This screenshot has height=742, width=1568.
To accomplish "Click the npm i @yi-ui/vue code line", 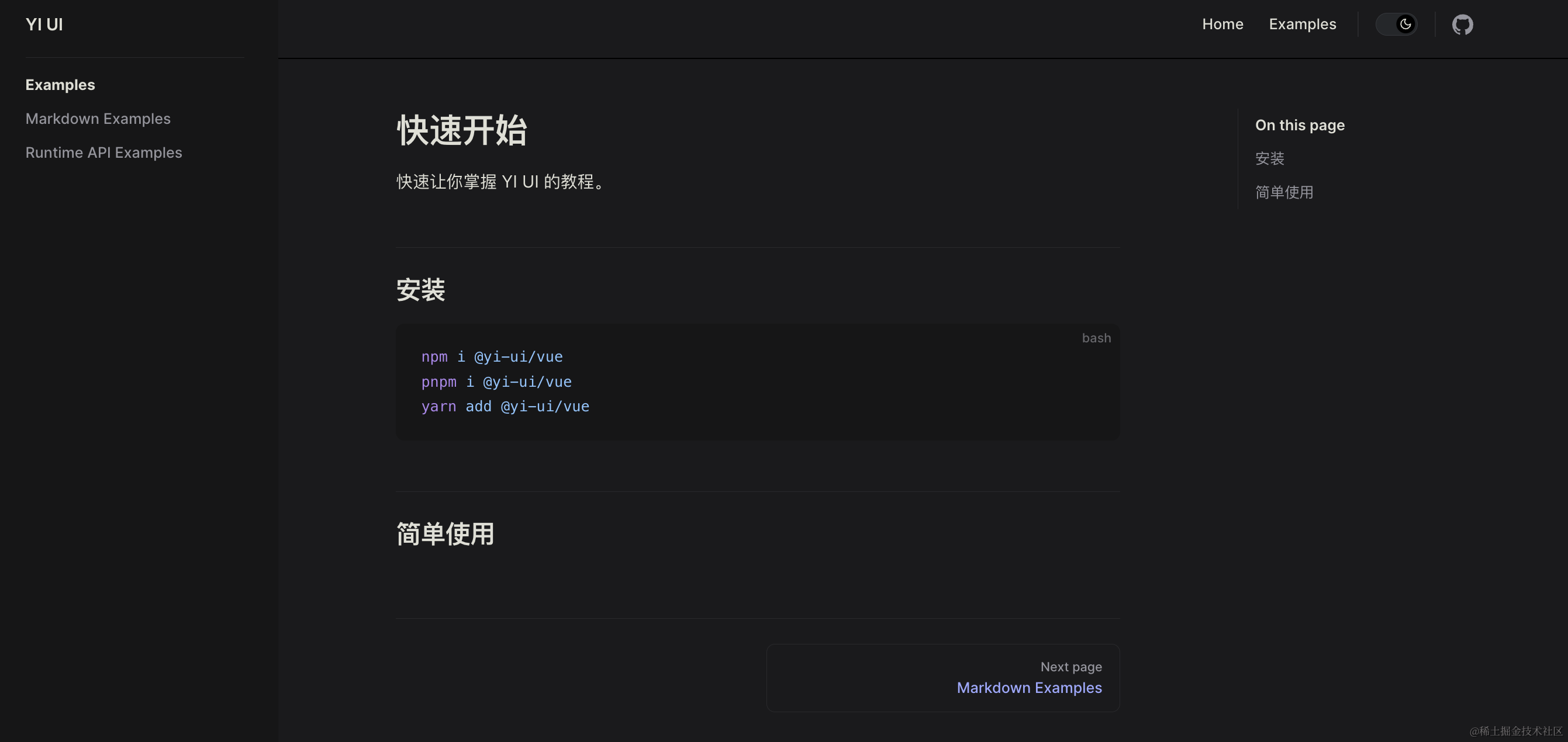I will [492, 357].
